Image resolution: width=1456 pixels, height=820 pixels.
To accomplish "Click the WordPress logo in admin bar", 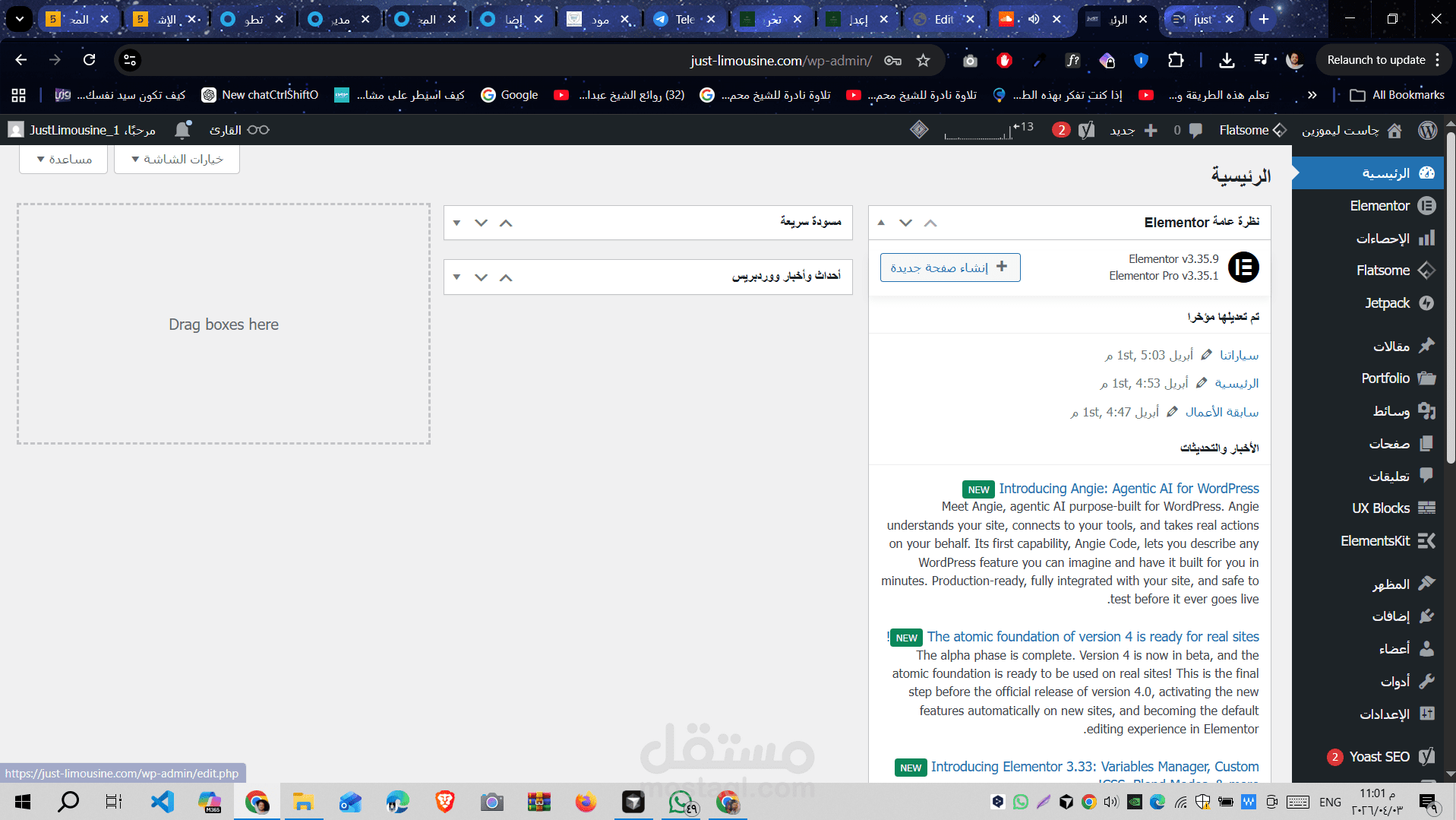I will (x=1427, y=130).
